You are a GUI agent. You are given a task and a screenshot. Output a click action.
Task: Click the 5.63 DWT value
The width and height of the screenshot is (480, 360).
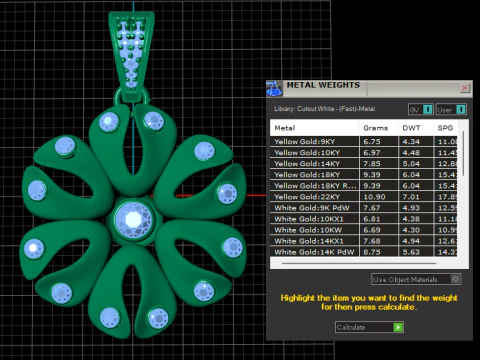coord(411,252)
